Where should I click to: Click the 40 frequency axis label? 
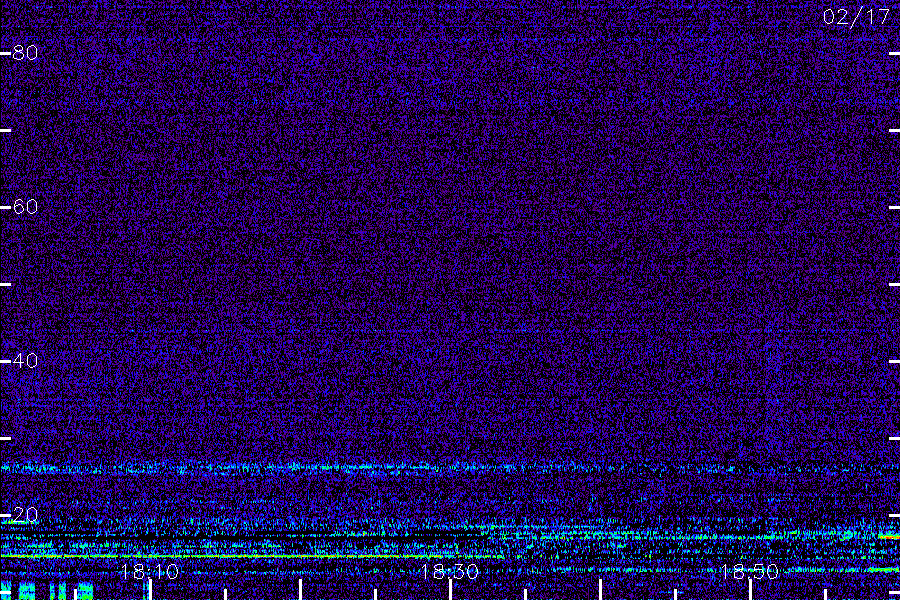(25, 361)
